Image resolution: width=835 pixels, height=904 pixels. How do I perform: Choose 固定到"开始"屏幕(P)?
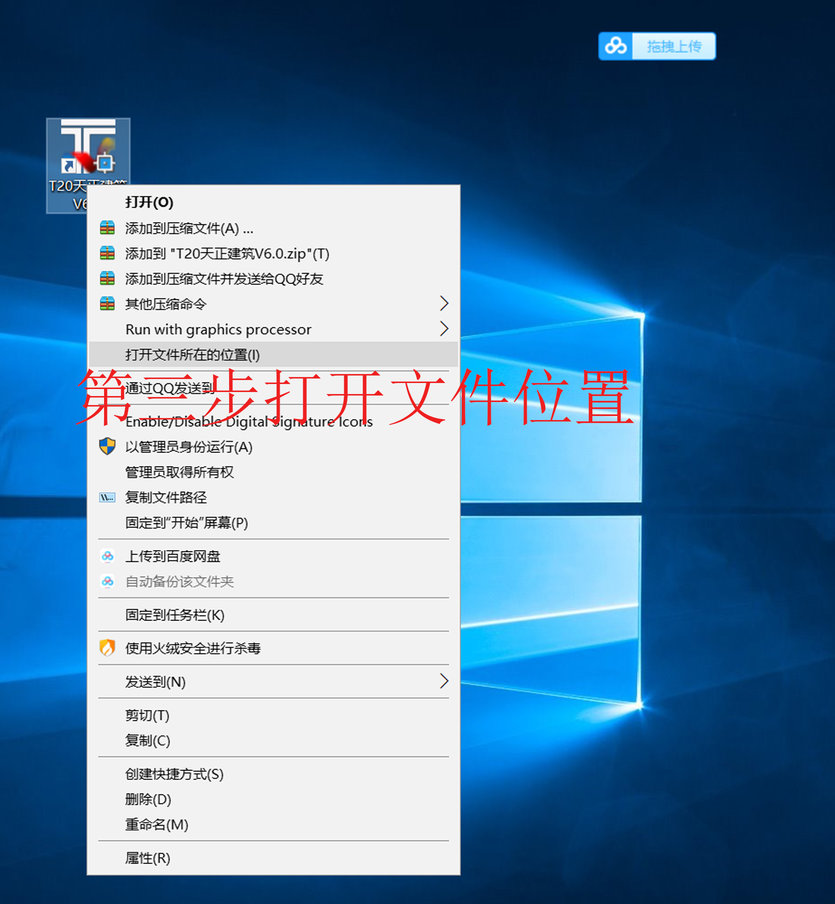273,523
